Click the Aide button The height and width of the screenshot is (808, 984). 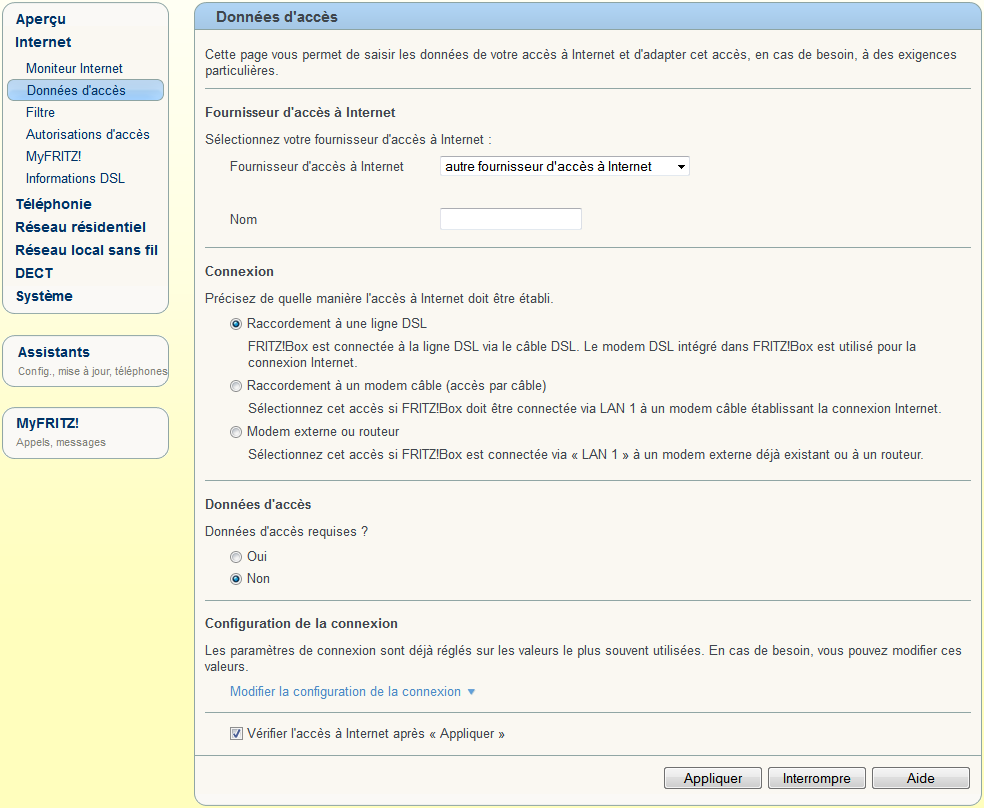coord(921,778)
